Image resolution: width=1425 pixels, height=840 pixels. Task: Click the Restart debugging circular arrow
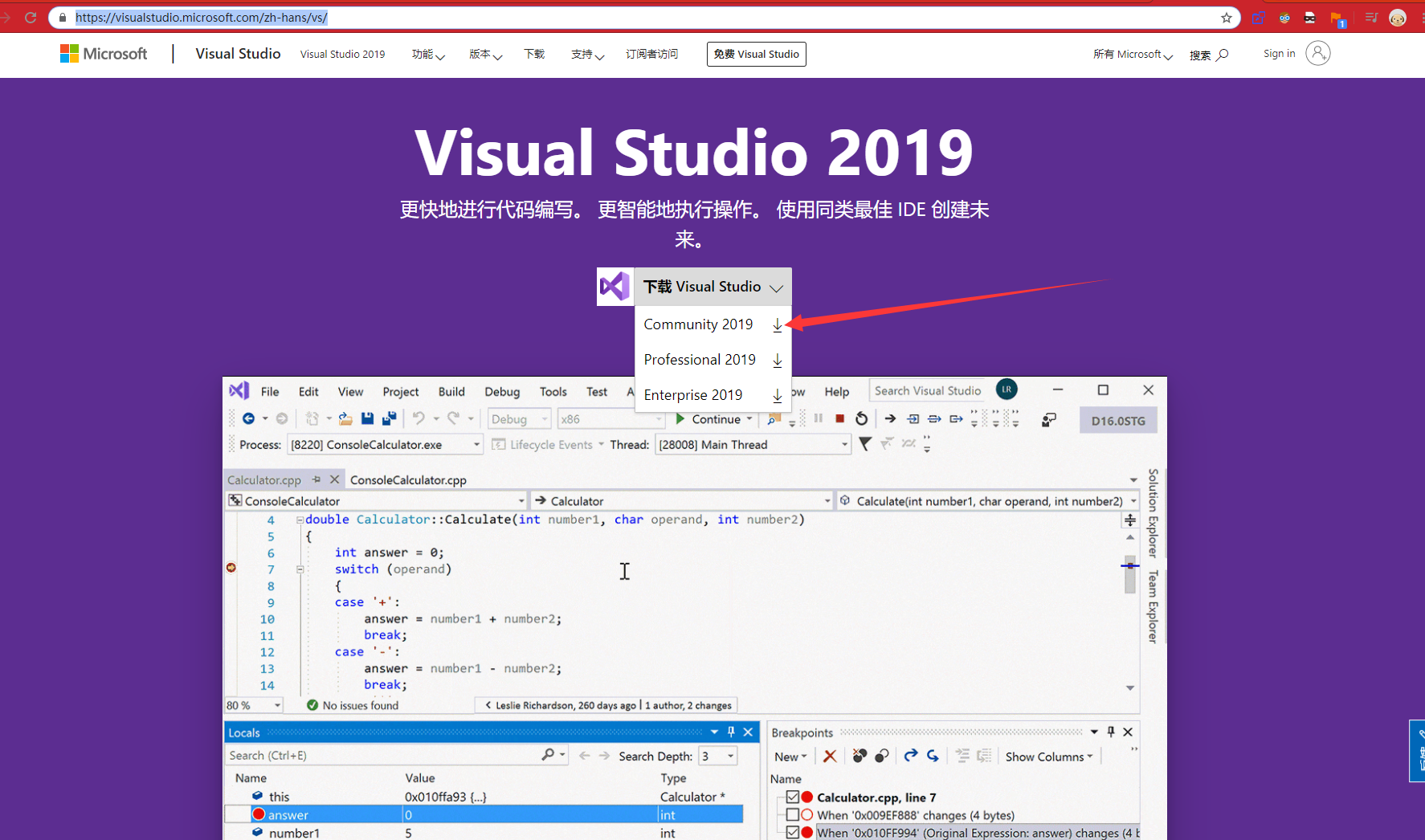(861, 418)
